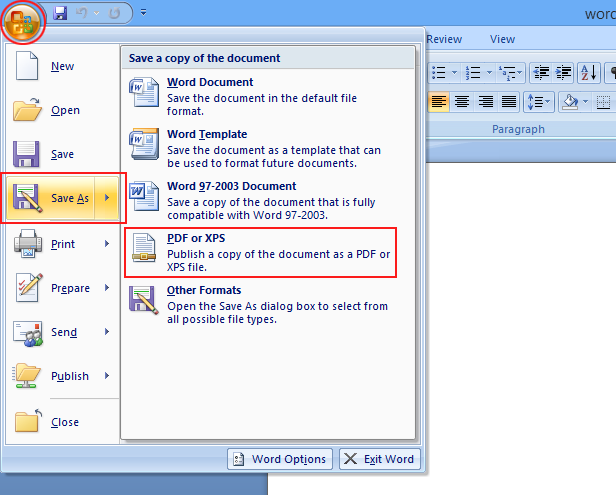Expand the Prepare submenu arrow
This screenshot has height=495, width=616.
107,288
